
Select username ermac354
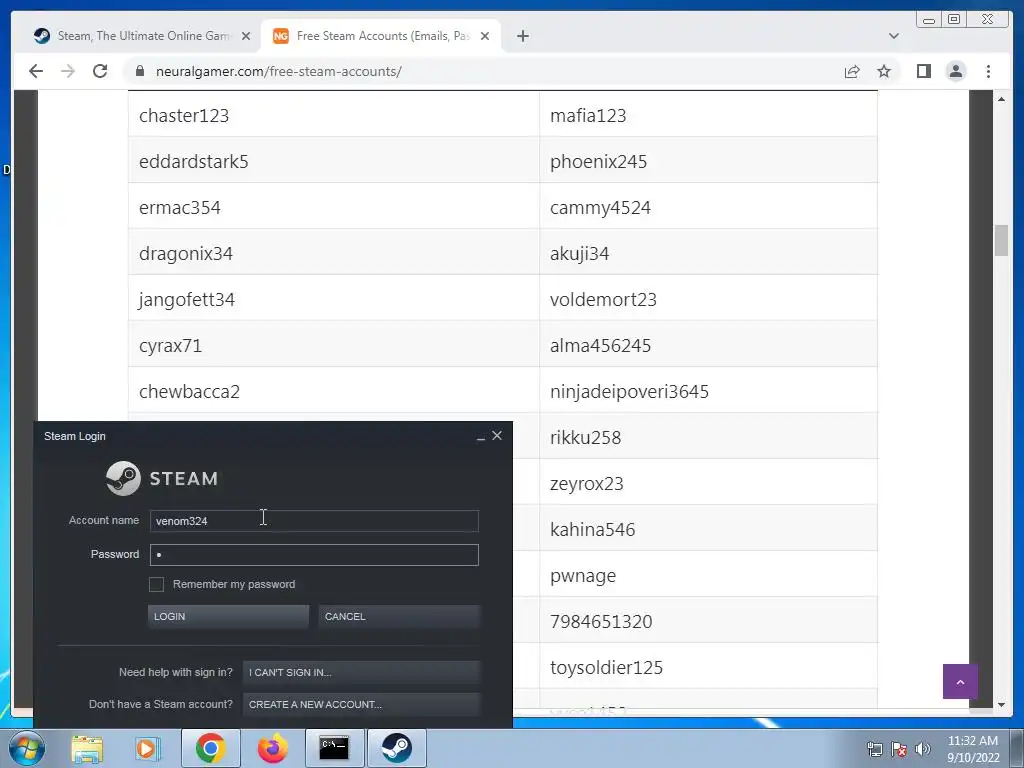tap(180, 208)
